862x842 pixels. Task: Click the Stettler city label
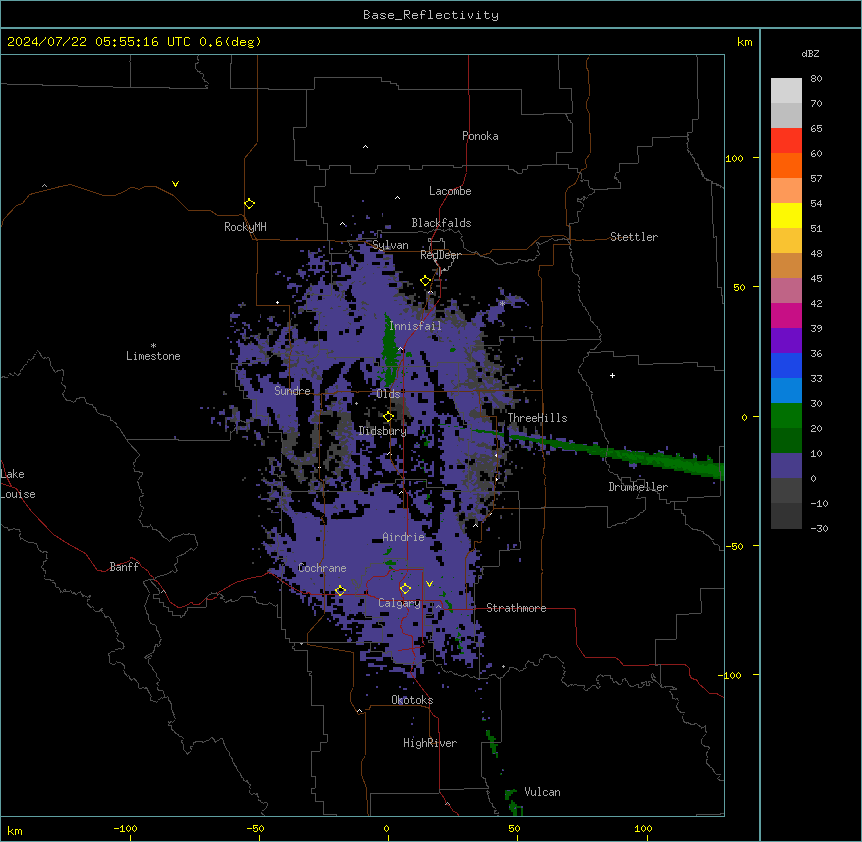(634, 237)
